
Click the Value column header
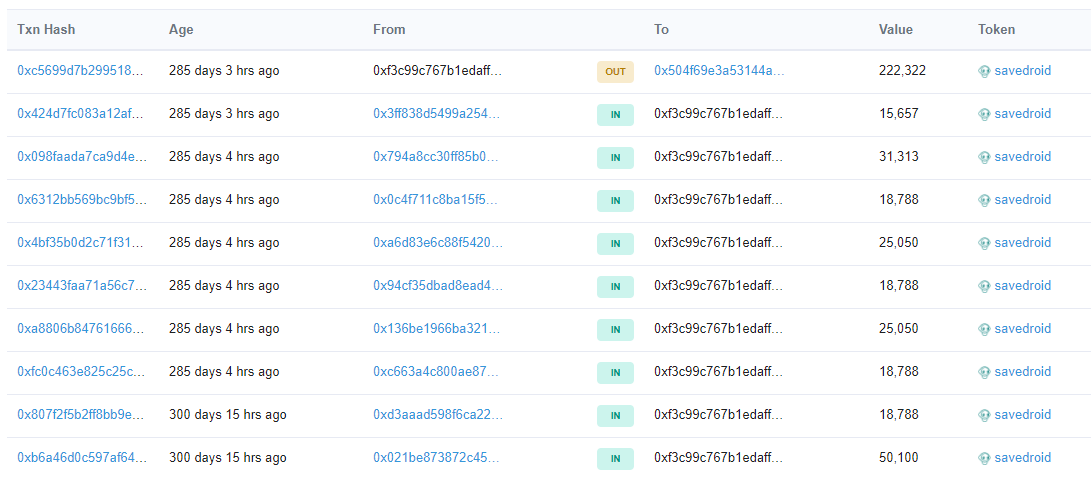coord(895,30)
